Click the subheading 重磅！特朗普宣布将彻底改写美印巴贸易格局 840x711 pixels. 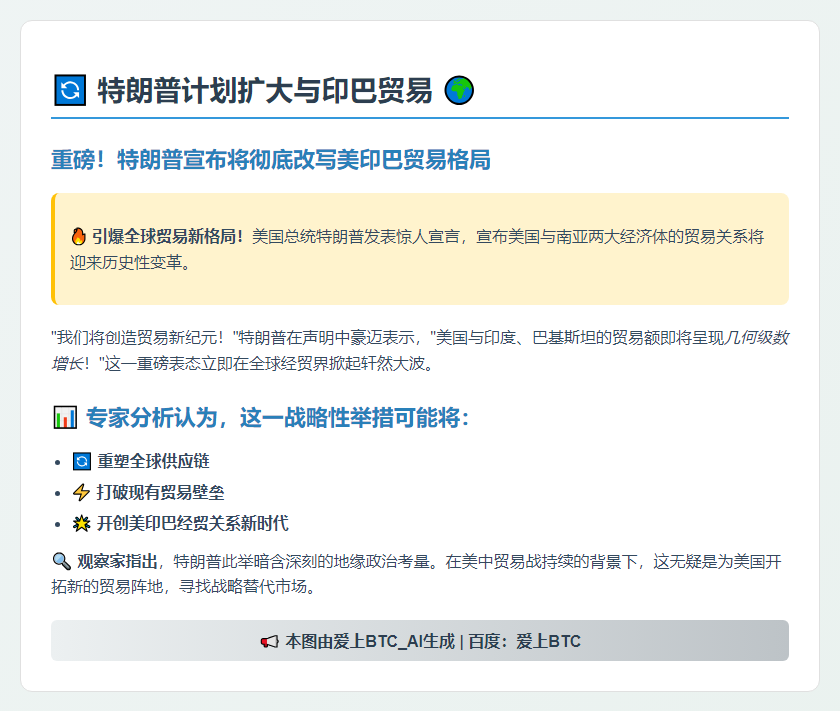[x=271, y=160]
